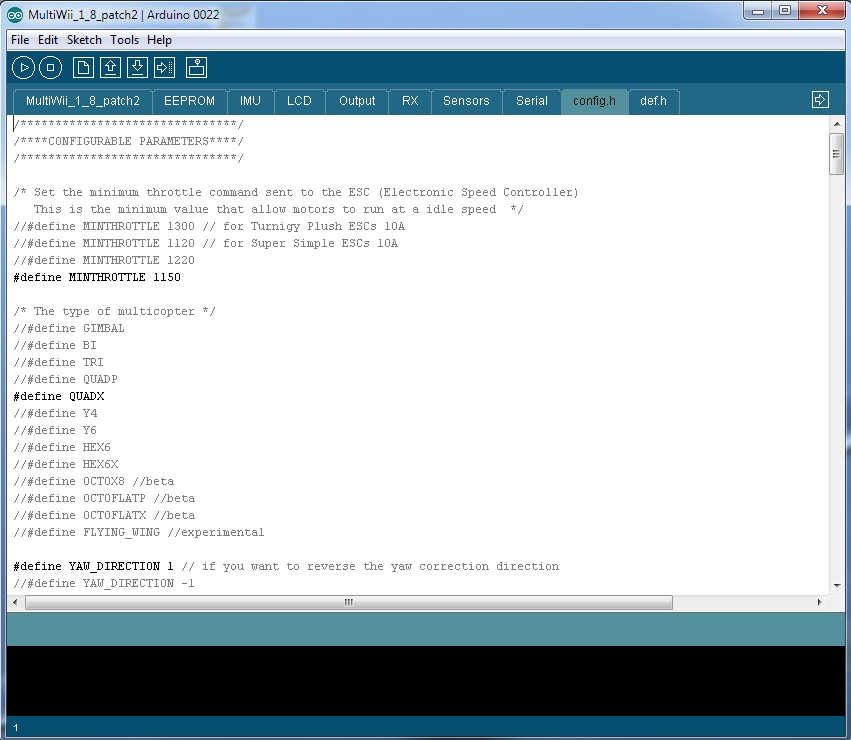This screenshot has width=851, height=740.
Task: Switch to the EEPROM tab
Action: (x=189, y=101)
